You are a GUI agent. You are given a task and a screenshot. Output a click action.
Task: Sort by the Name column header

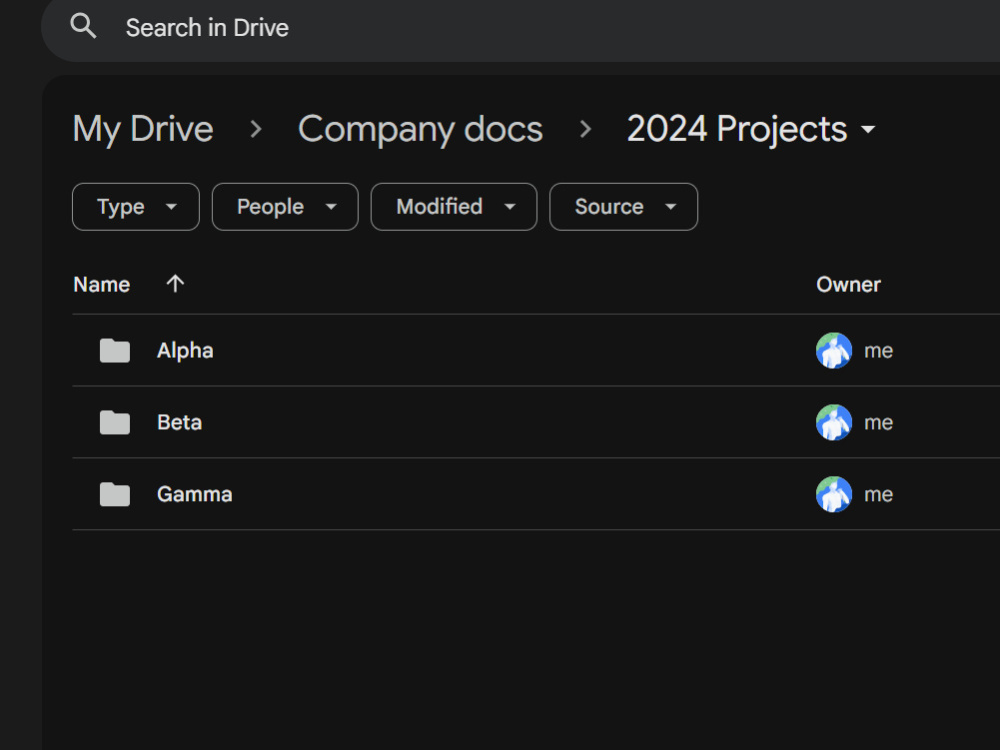[x=101, y=284]
